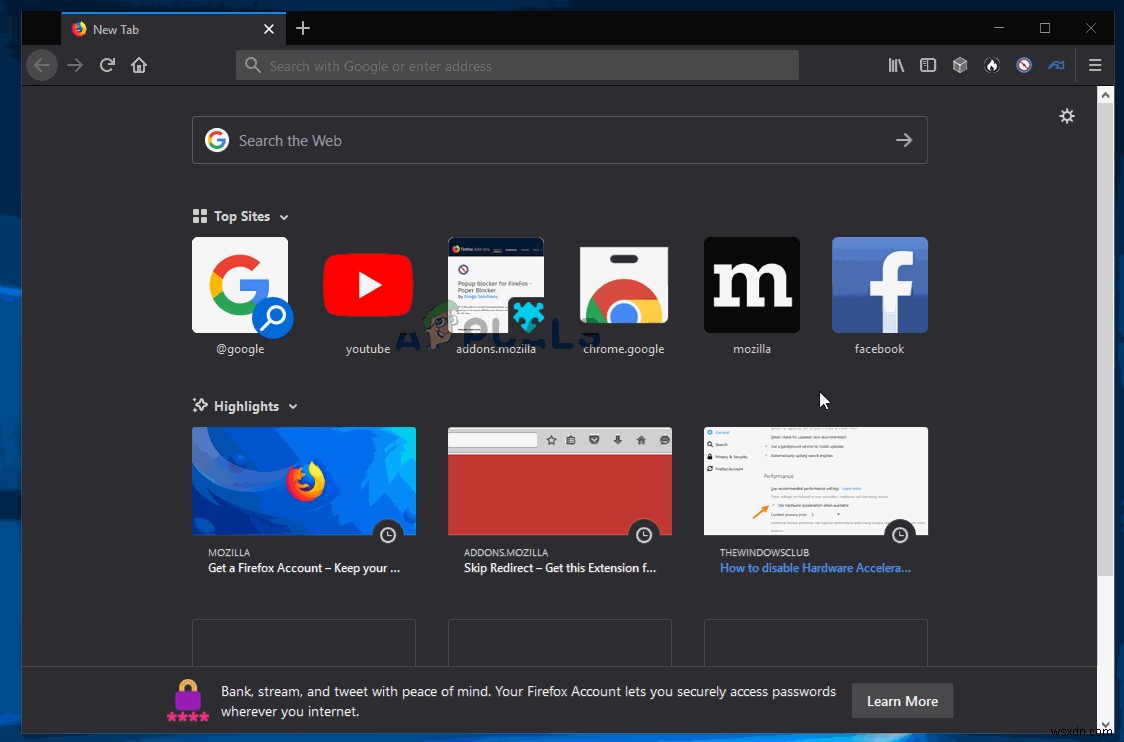Click the Learn More button
Screen dimensions: 1124x742
(x=902, y=701)
